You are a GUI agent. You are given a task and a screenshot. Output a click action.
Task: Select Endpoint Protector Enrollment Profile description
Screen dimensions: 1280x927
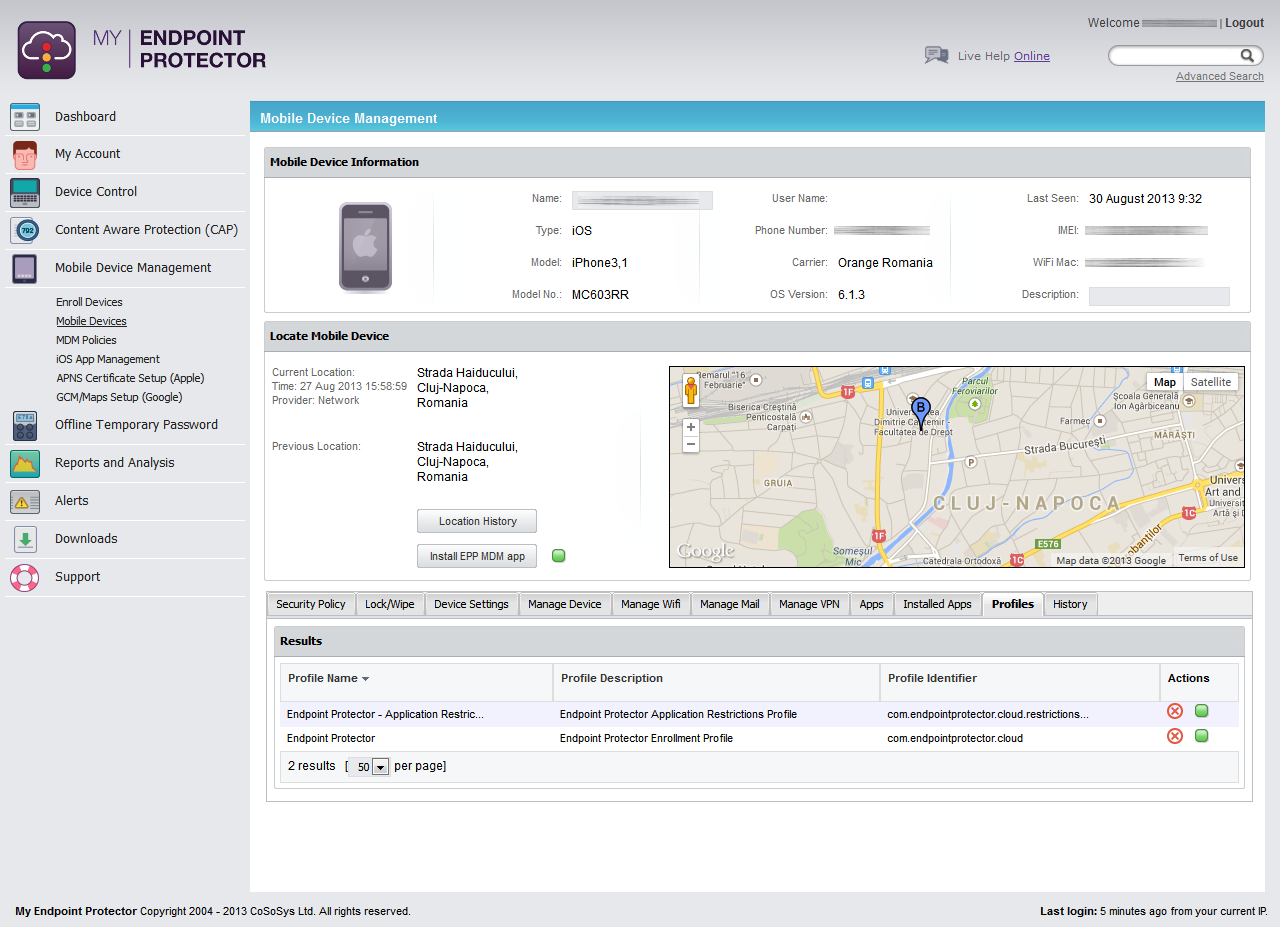coord(646,738)
